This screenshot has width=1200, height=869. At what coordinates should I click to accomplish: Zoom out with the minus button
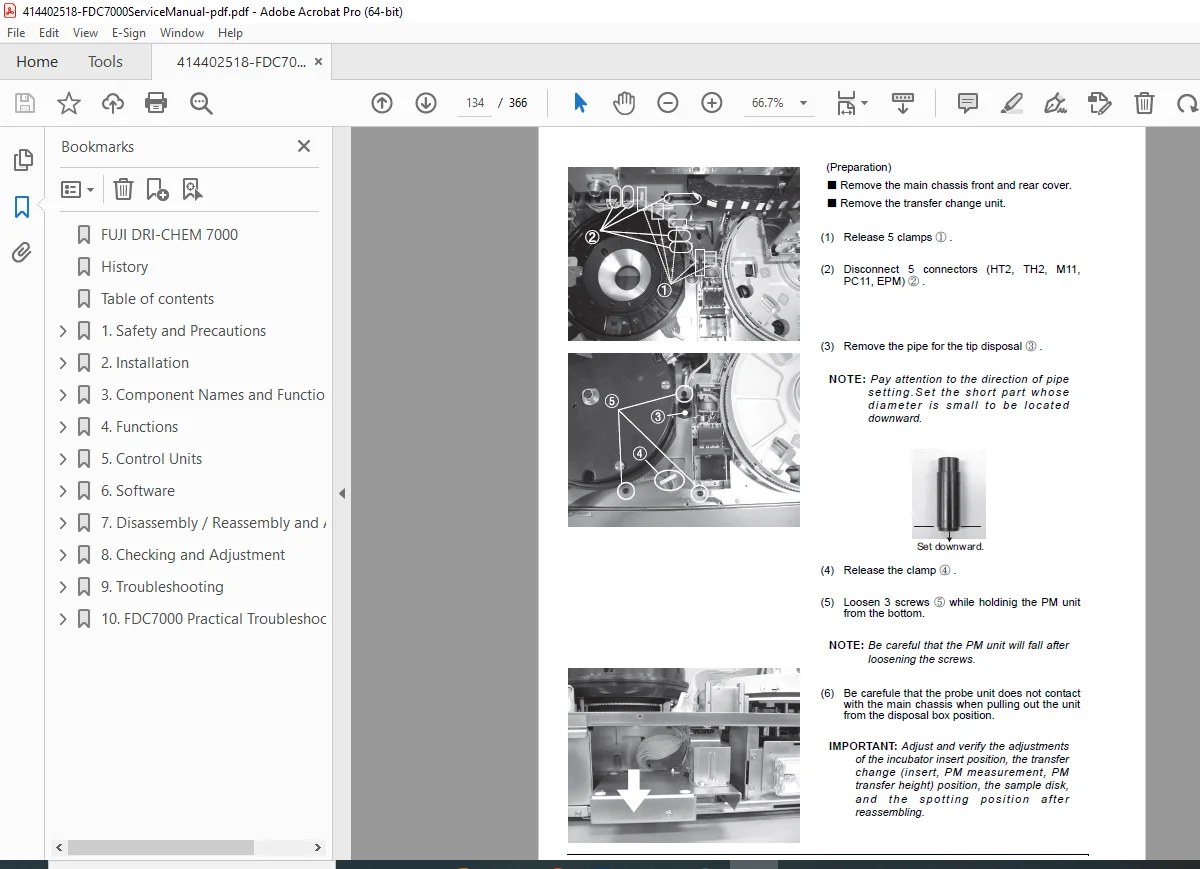668,103
